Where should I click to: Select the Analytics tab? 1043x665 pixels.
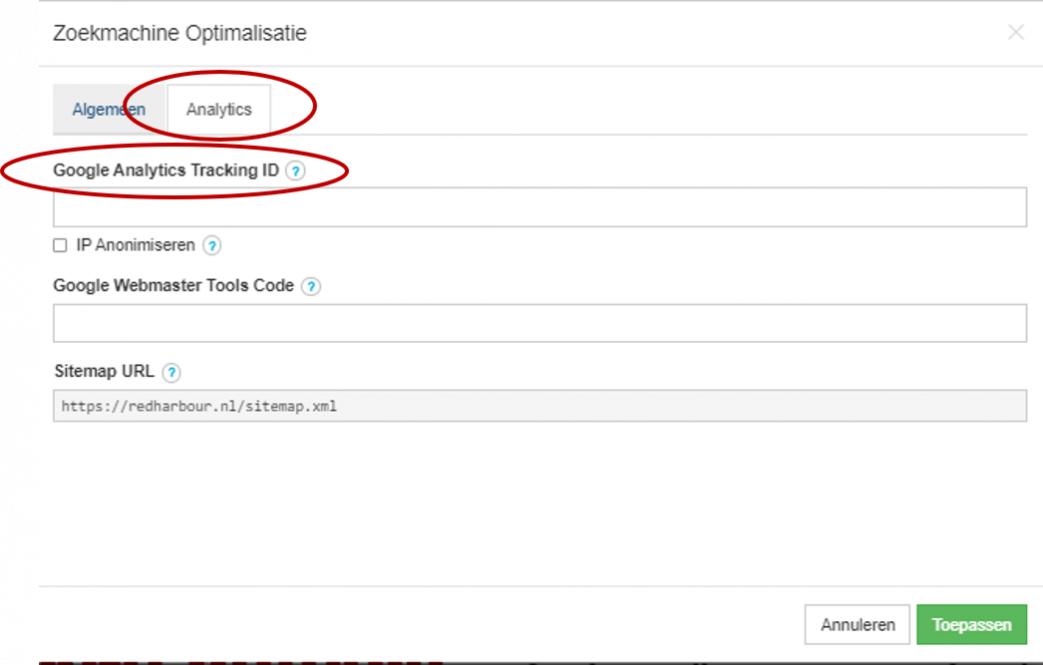click(x=219, y=110)
